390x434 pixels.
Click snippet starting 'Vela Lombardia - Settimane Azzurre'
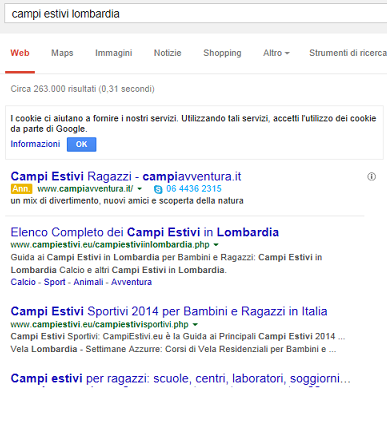pos(173,349)
